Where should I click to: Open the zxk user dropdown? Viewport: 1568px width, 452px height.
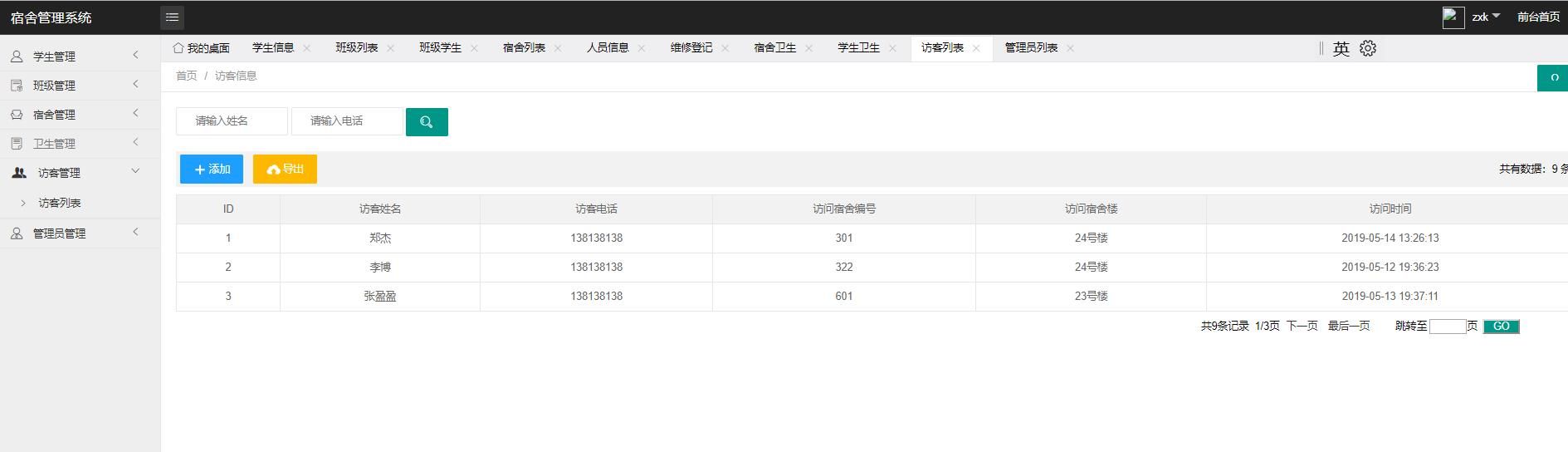pyautogui.click(x=1486, y=17)
